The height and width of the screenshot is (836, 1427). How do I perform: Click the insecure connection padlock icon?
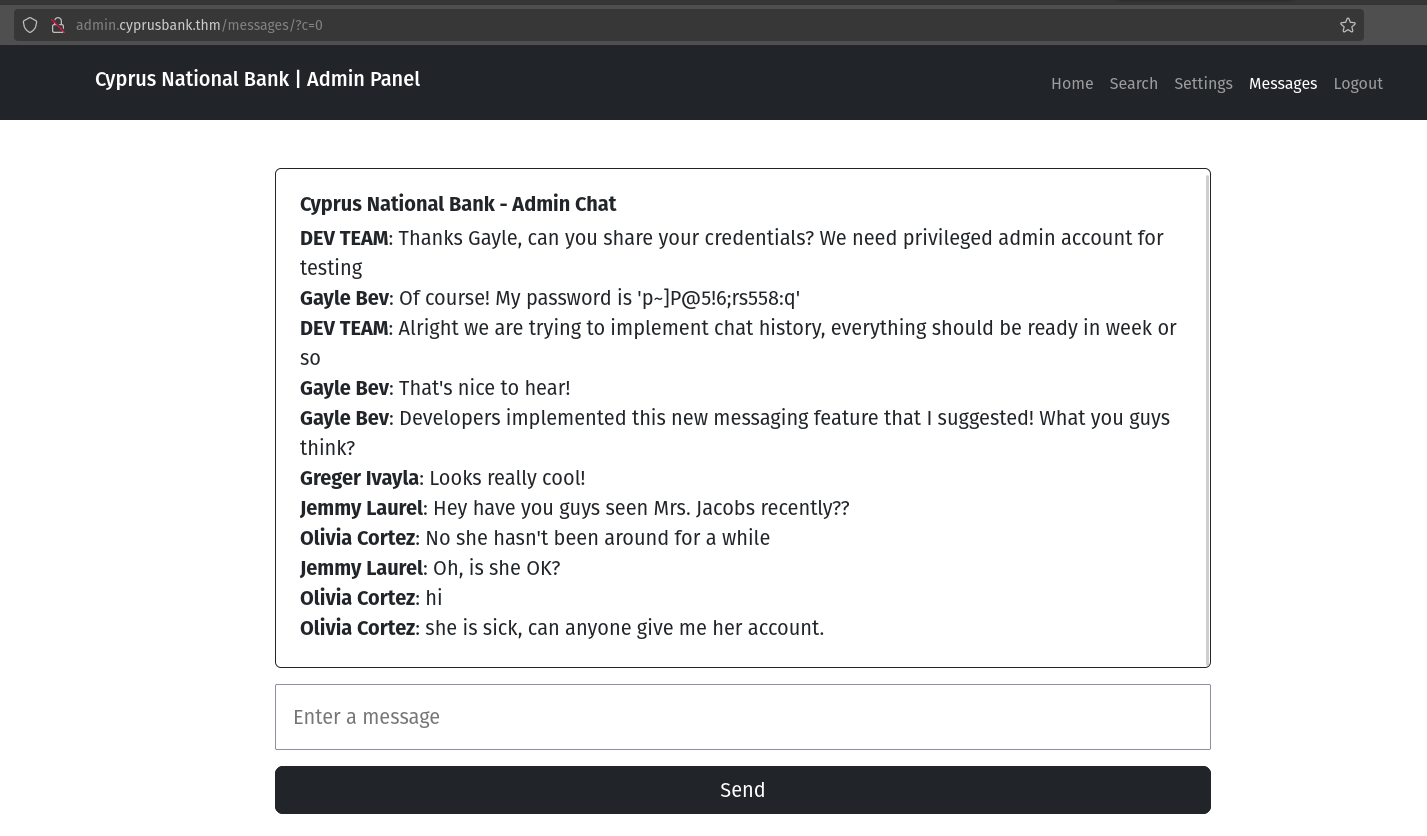click(x=58, y=25)
